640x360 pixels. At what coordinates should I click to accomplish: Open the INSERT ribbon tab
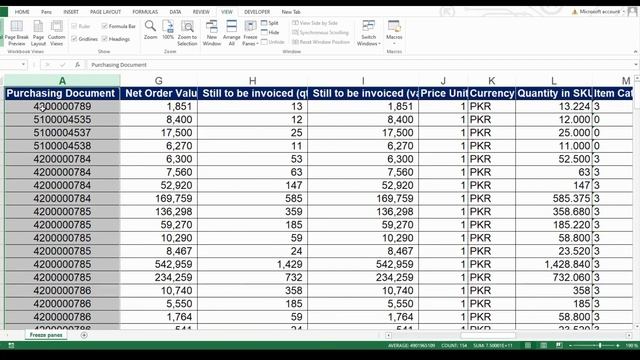tap(71, 12)
